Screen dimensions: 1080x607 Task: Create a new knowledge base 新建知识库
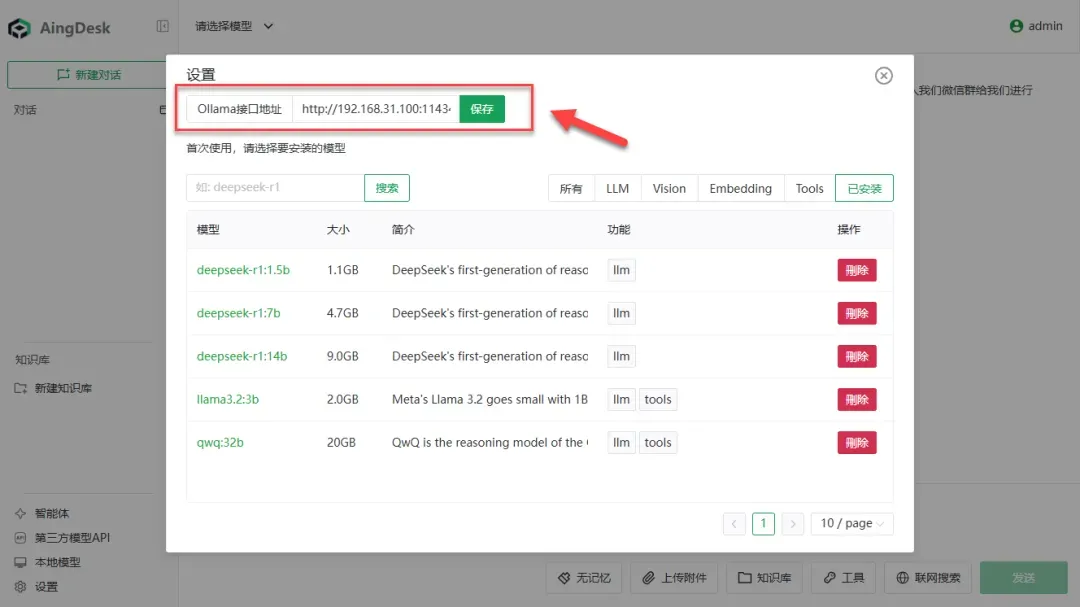tap(53, 388)
